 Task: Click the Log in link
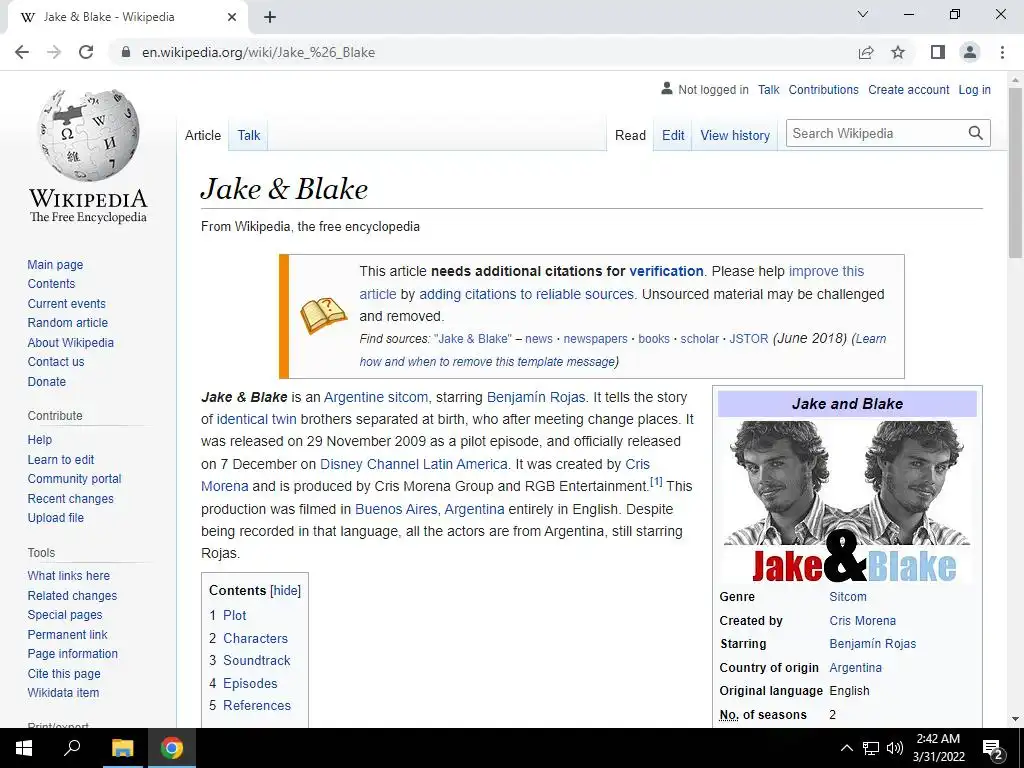pyautogui.click(x=974, y=89)
